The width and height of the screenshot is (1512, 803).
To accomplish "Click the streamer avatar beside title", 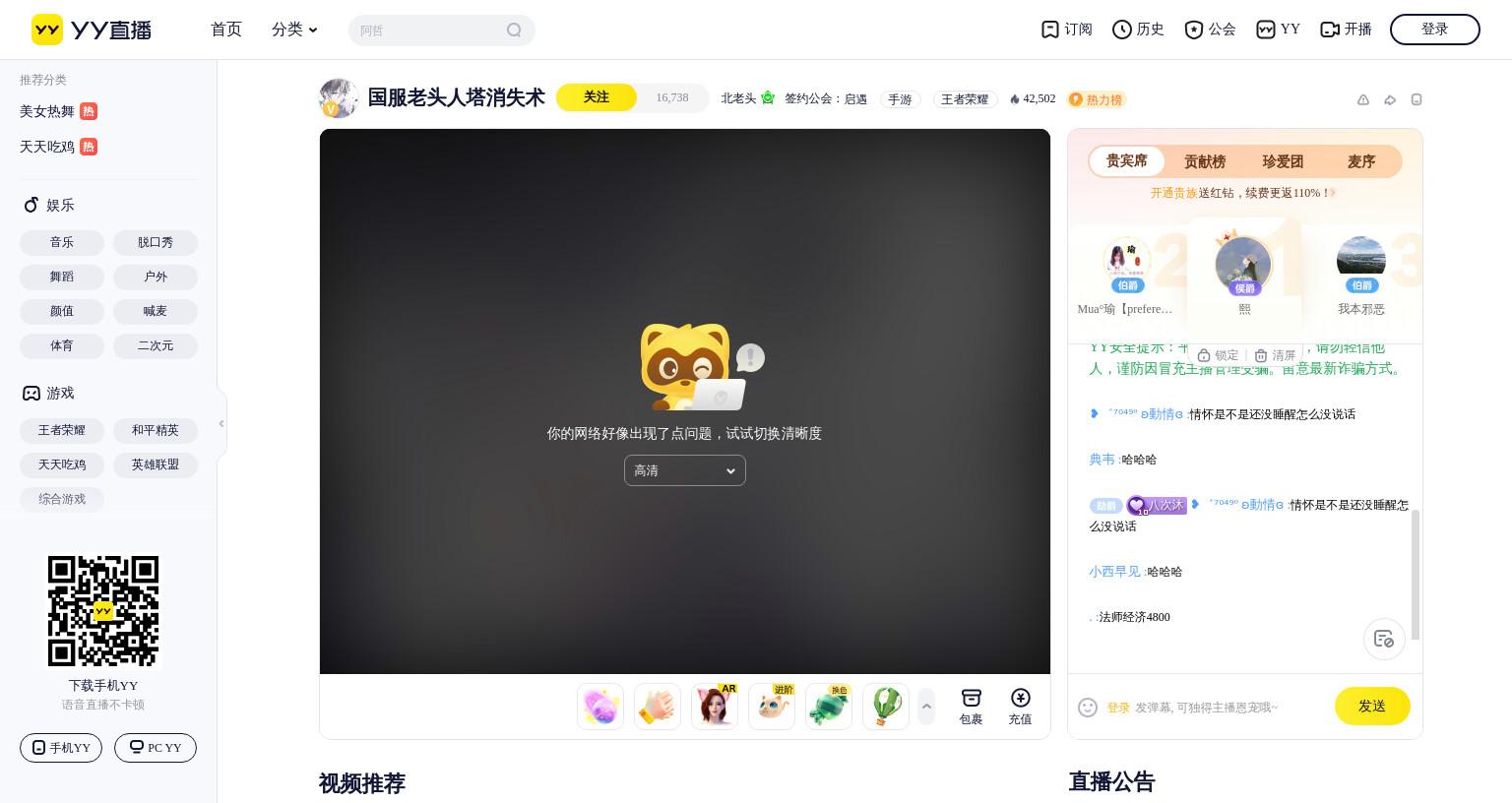I will pyautogui.click(x=339, y=98).
